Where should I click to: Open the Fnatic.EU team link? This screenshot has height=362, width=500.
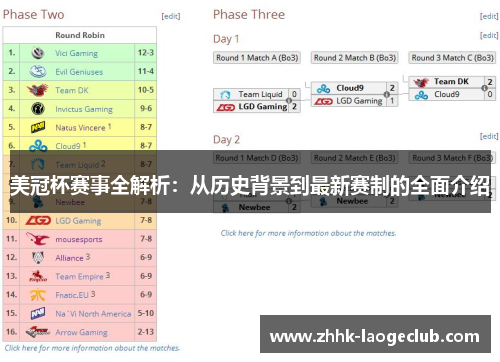[72, 295]
